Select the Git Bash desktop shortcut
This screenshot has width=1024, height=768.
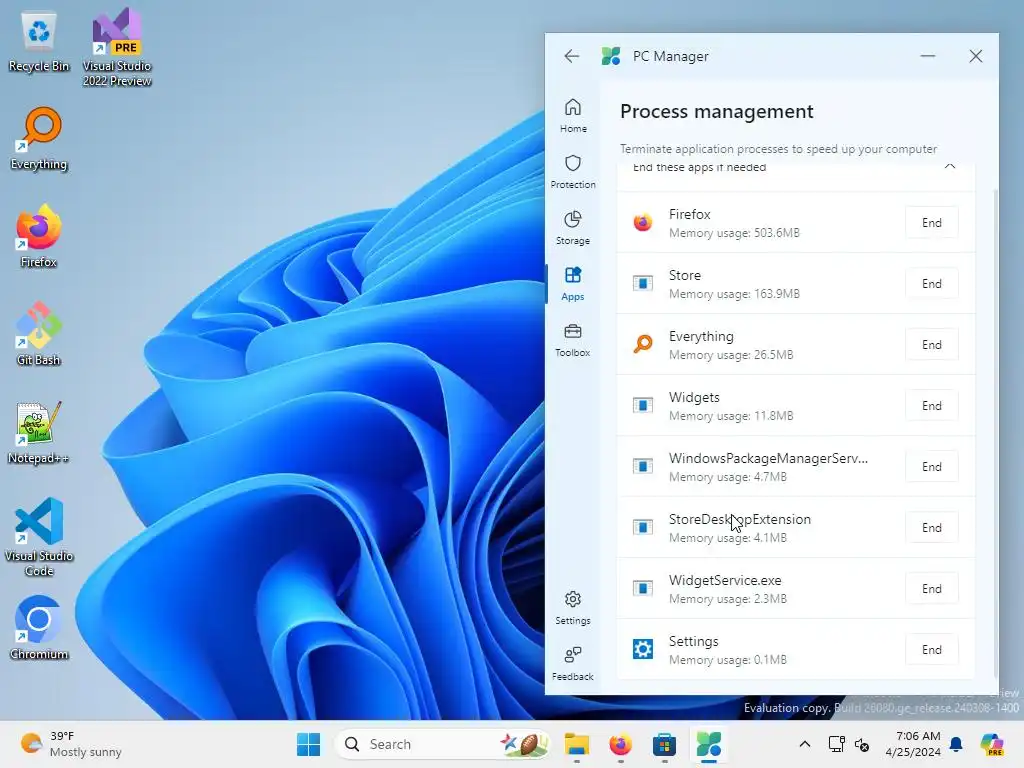coord(39,334)
